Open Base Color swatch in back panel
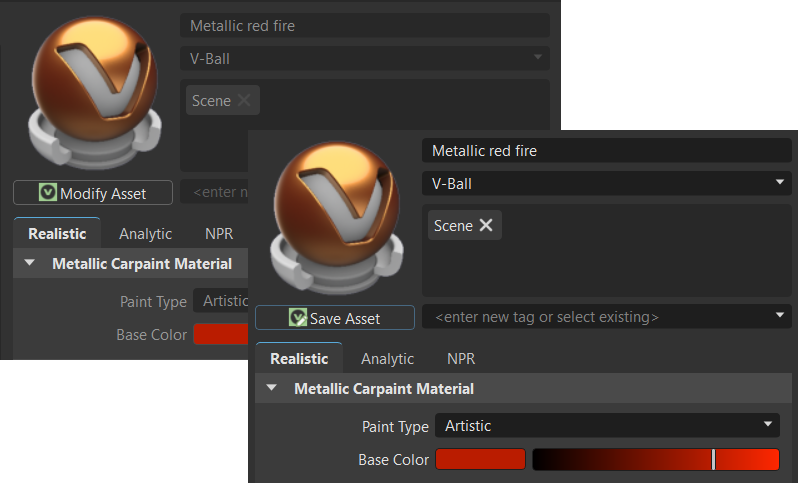 tap(221, 334)
